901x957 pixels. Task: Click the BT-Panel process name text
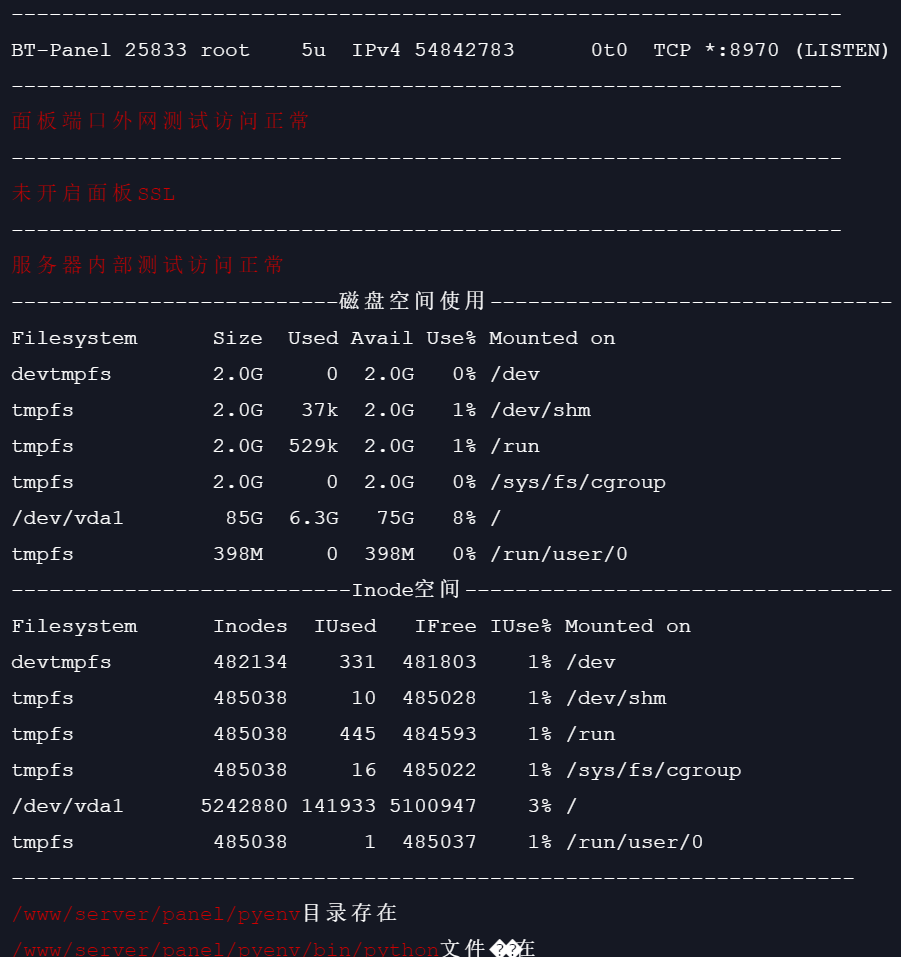pos(61,50)
